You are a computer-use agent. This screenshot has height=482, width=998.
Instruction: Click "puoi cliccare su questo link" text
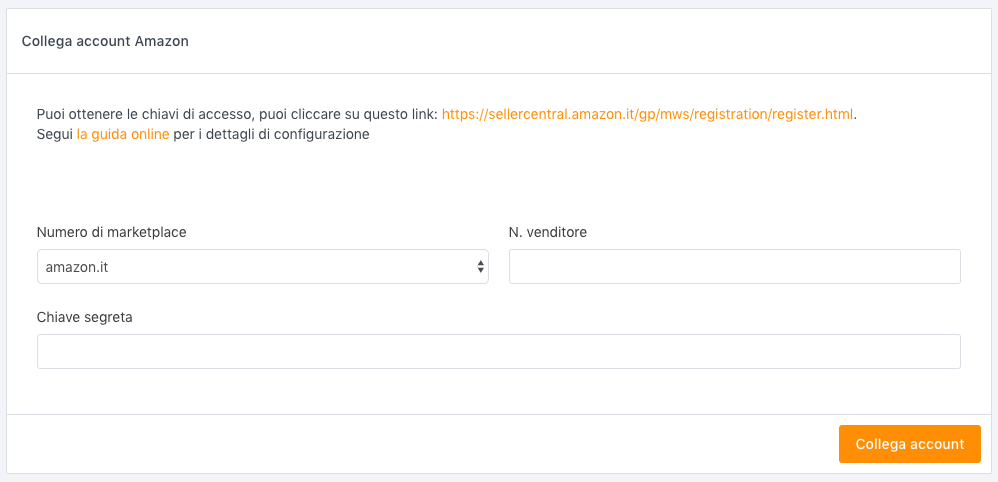tap(348, 114)
